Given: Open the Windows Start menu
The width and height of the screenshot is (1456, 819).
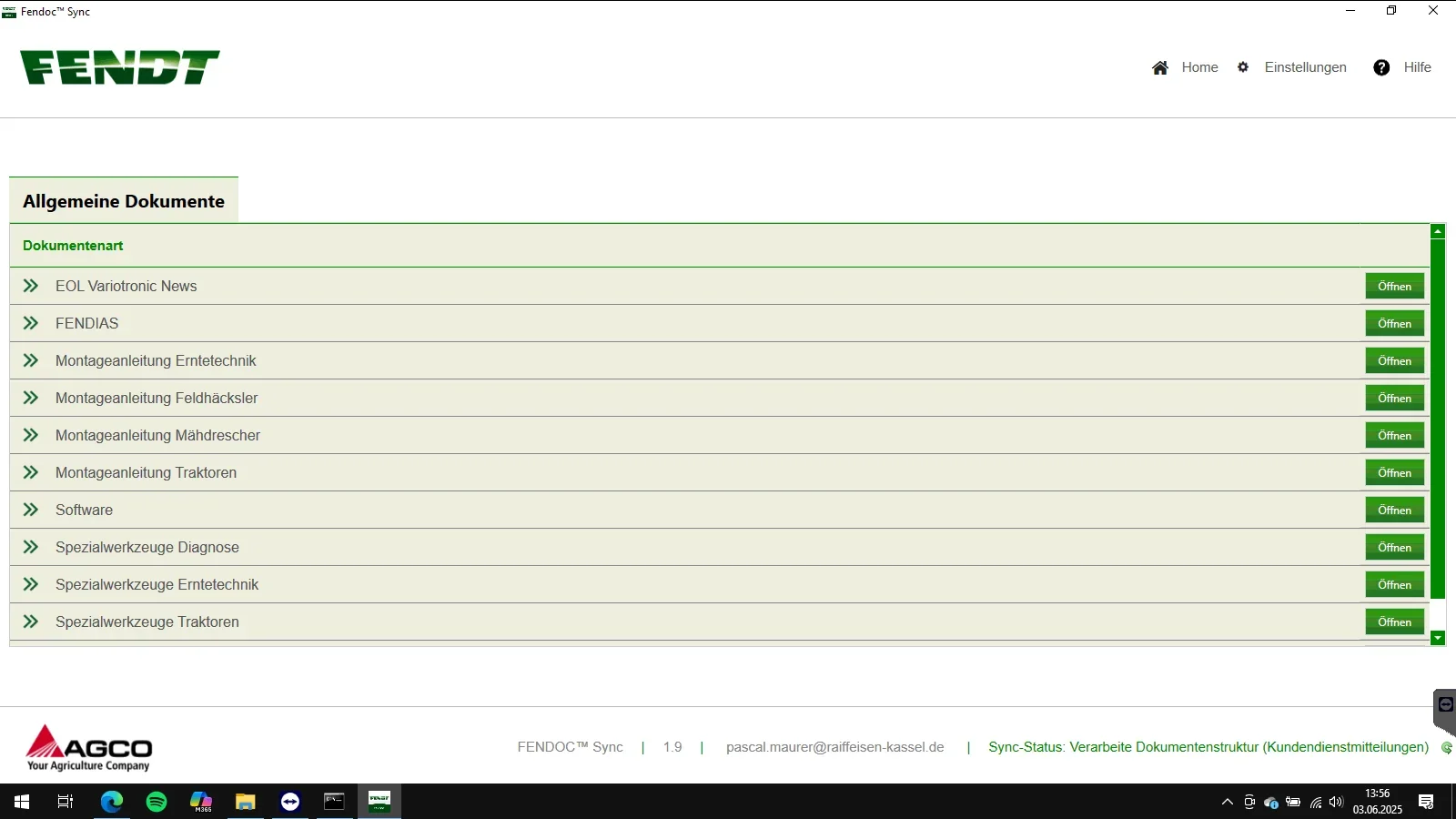Looking at the screenshot, I should click(x=22, y=802).
